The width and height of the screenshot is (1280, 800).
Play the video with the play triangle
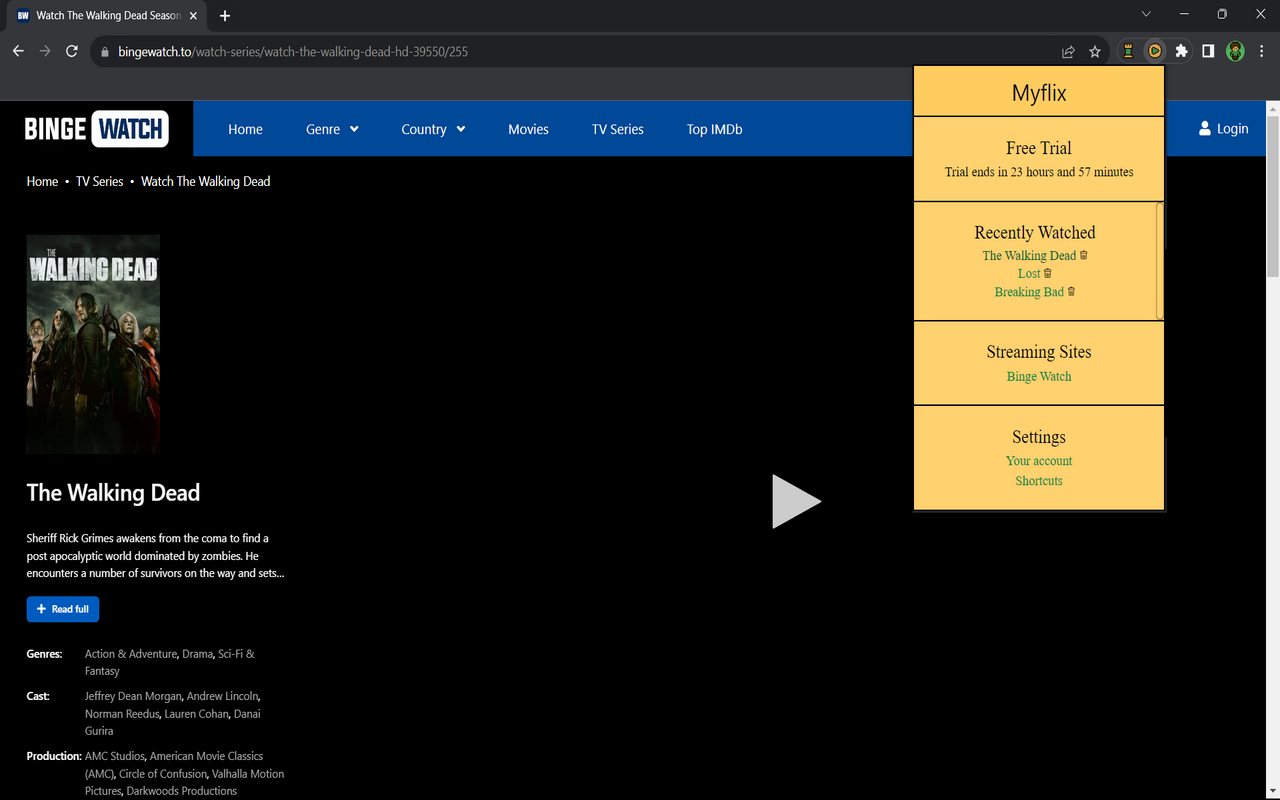point(796,501)
